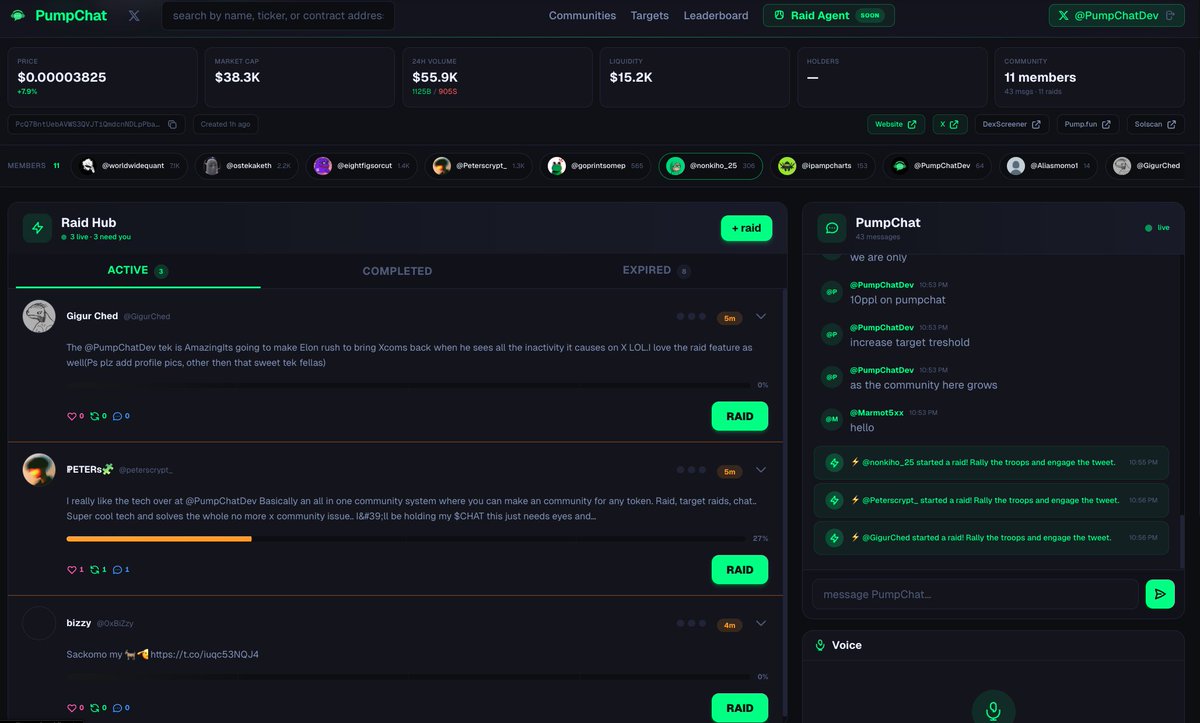Select member chip @goprintsomep
The width and height of the screenshot is (1200, 723).
pos(595,166)
